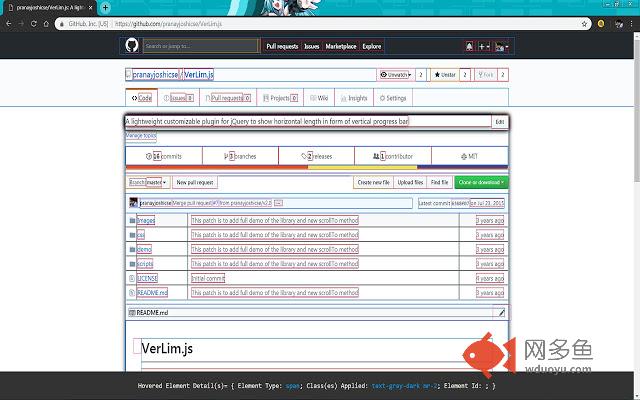Switch to the Projects tab
Viewport: 640px width, 400px height.
[x=280, y=98]
